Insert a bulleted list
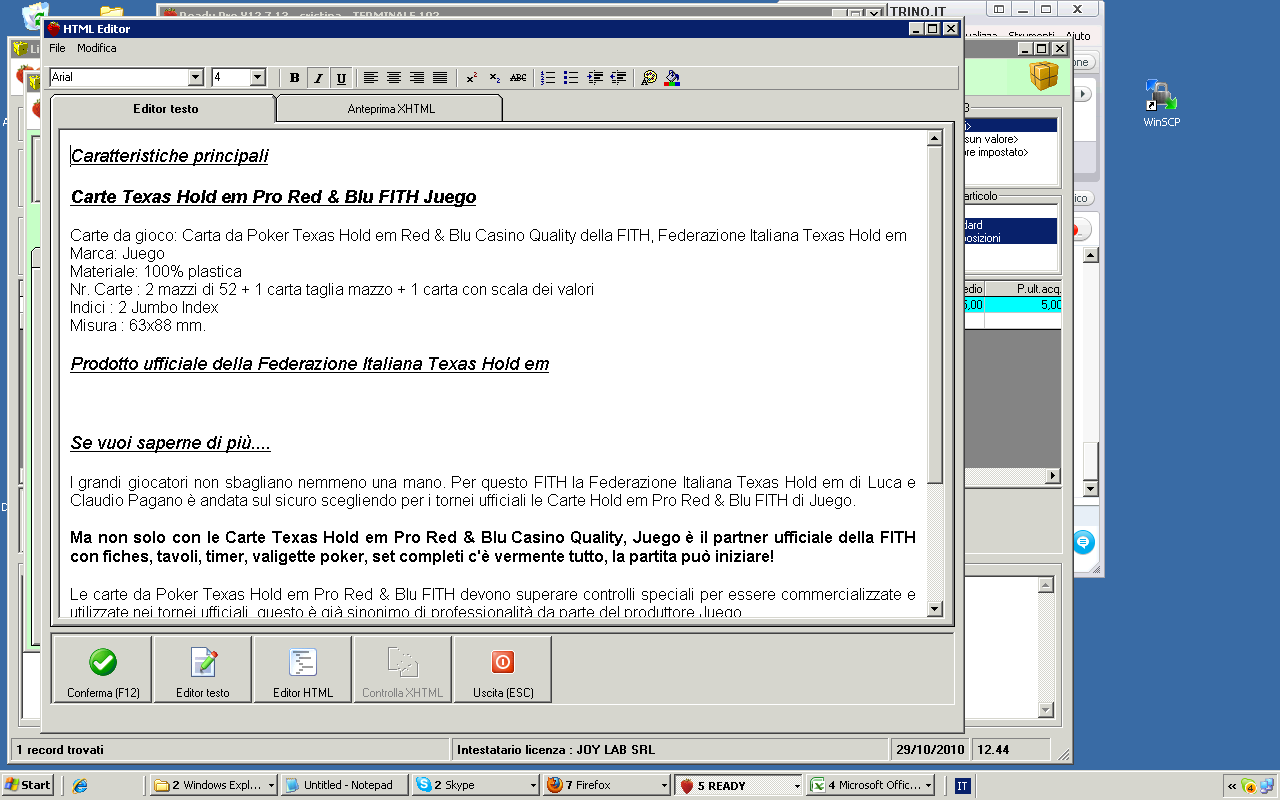 click(x=571, y=78)
